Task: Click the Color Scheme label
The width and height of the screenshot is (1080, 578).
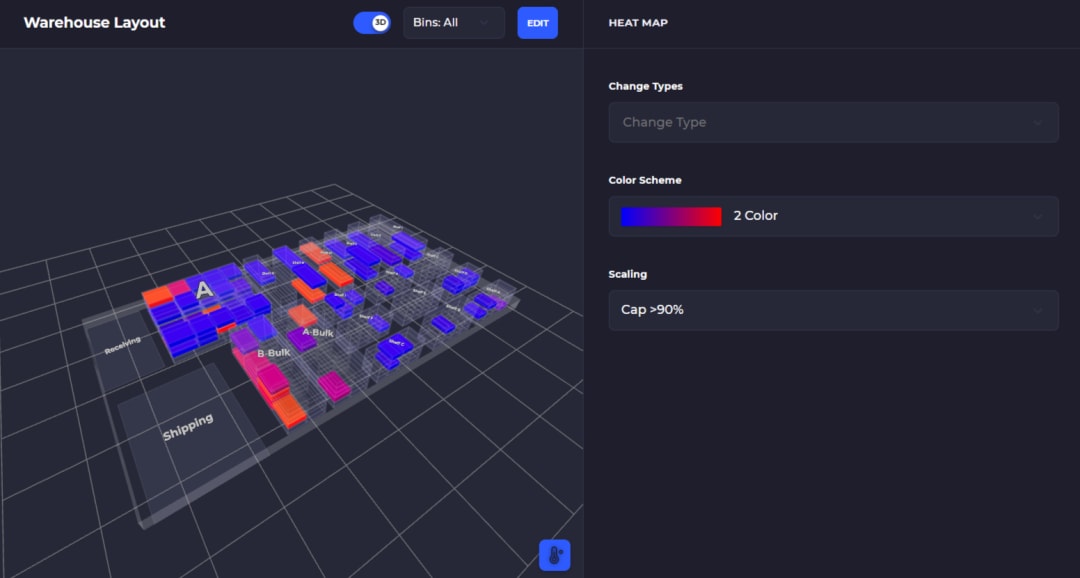Action: [x=645, y=180]
